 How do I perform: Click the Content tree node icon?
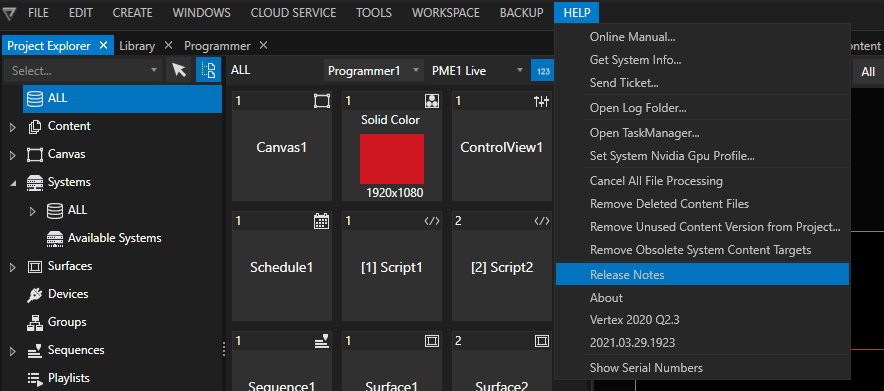(35, 126)
